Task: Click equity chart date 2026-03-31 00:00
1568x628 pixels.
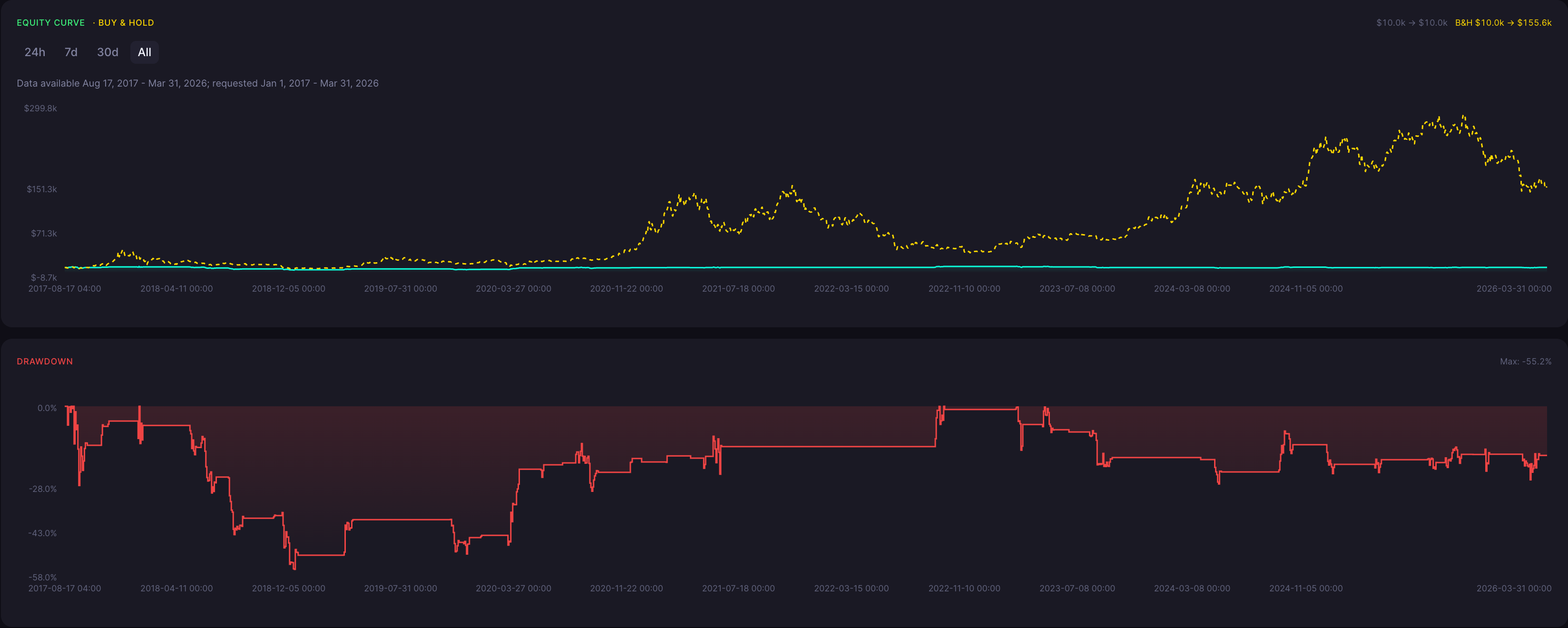Action: click(1514, 289)
